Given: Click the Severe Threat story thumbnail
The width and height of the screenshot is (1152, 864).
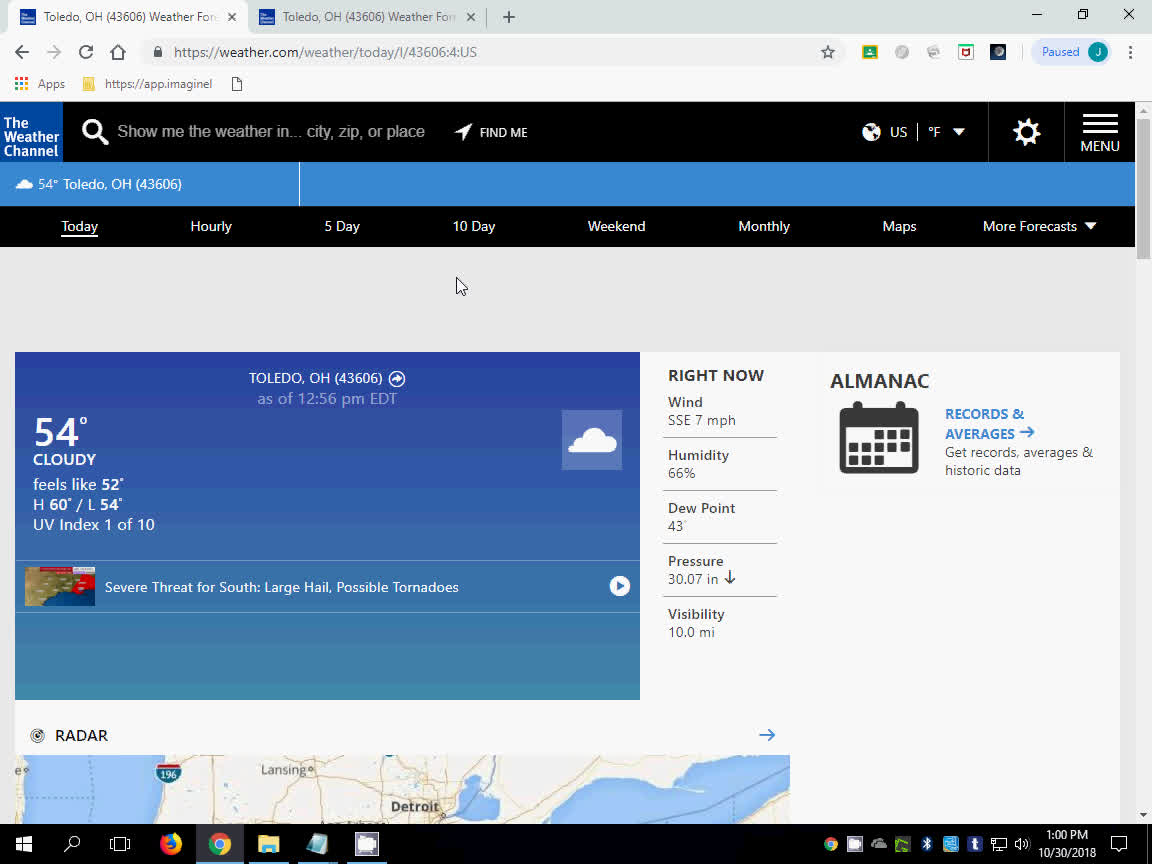Looking at the screenshot, I should (60, 587).
